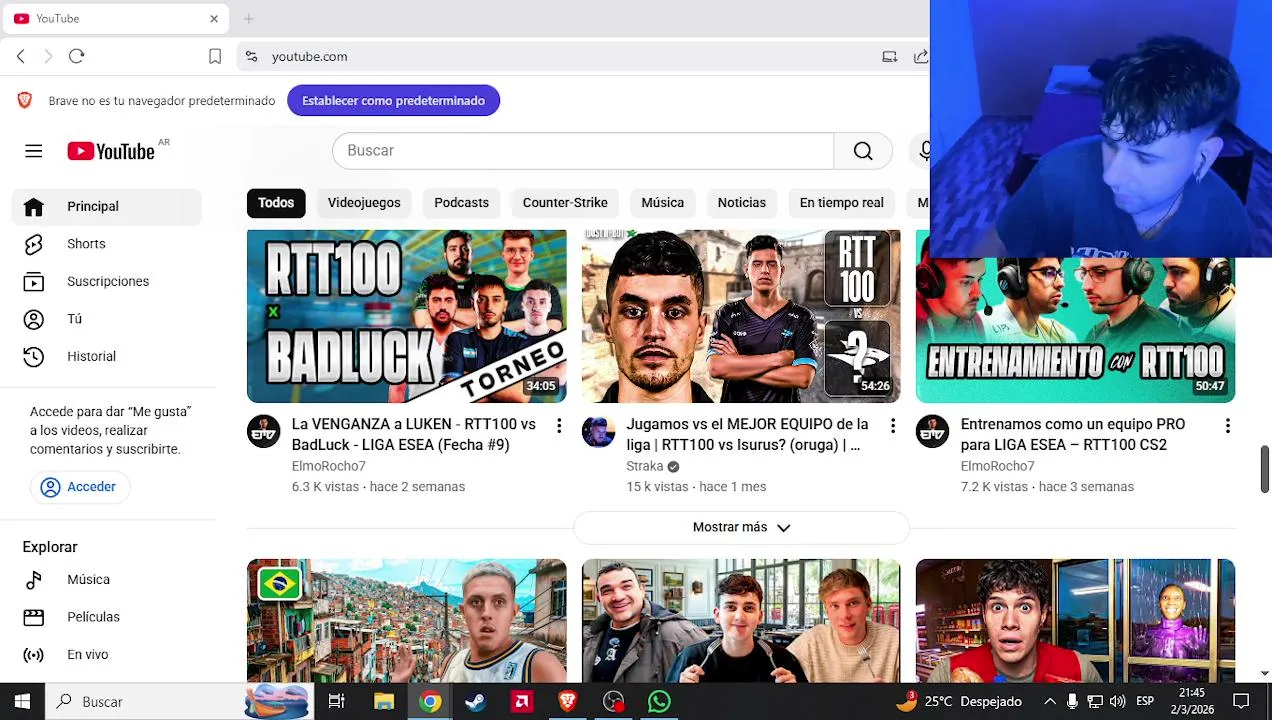This screenshot has height=720, width=1272.
Task: Open Task View on the taskbar
Action: point(337,702)
